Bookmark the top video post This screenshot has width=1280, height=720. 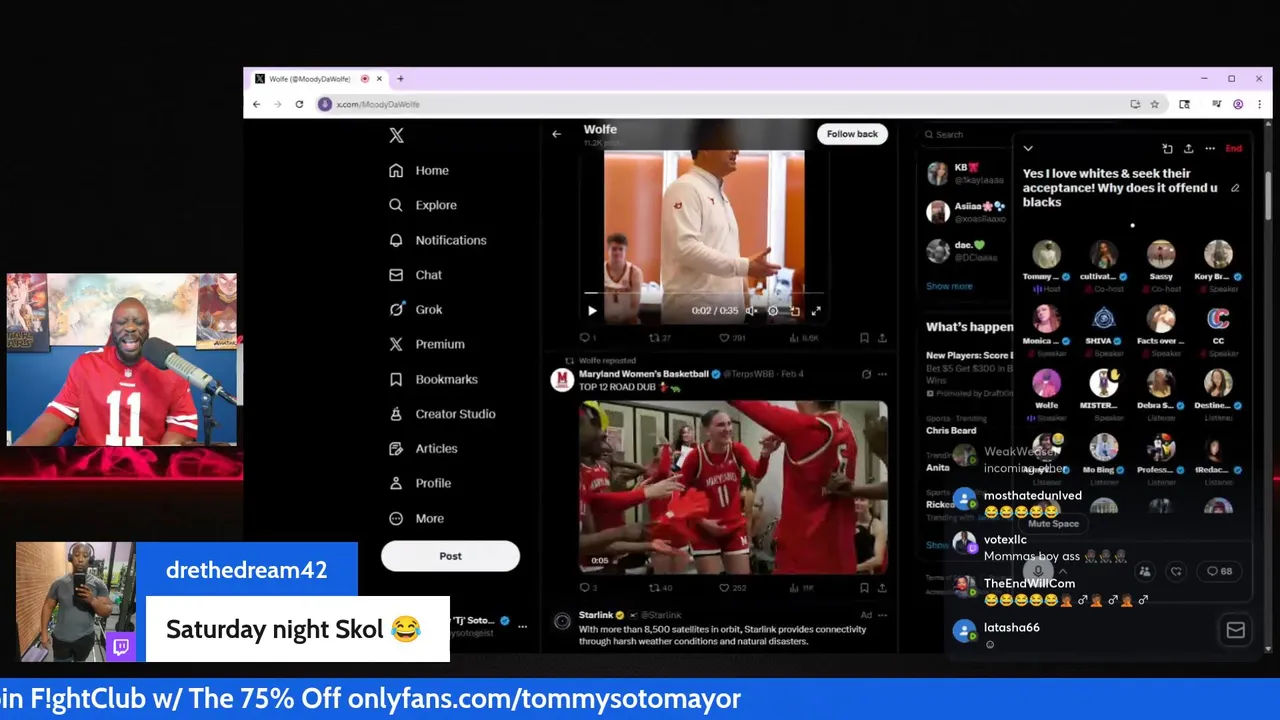point(864,338)
